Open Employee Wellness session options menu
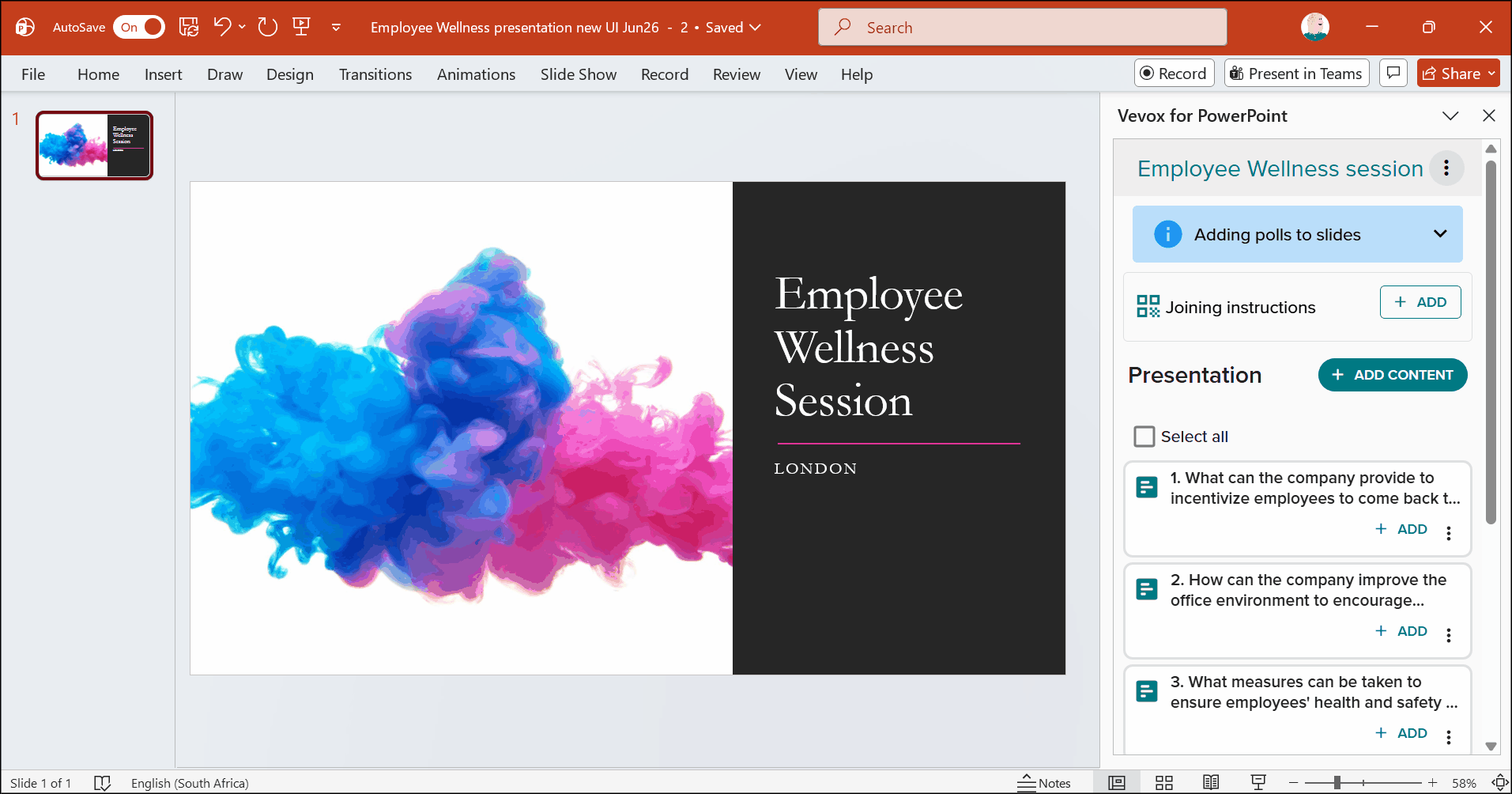 1446,168
